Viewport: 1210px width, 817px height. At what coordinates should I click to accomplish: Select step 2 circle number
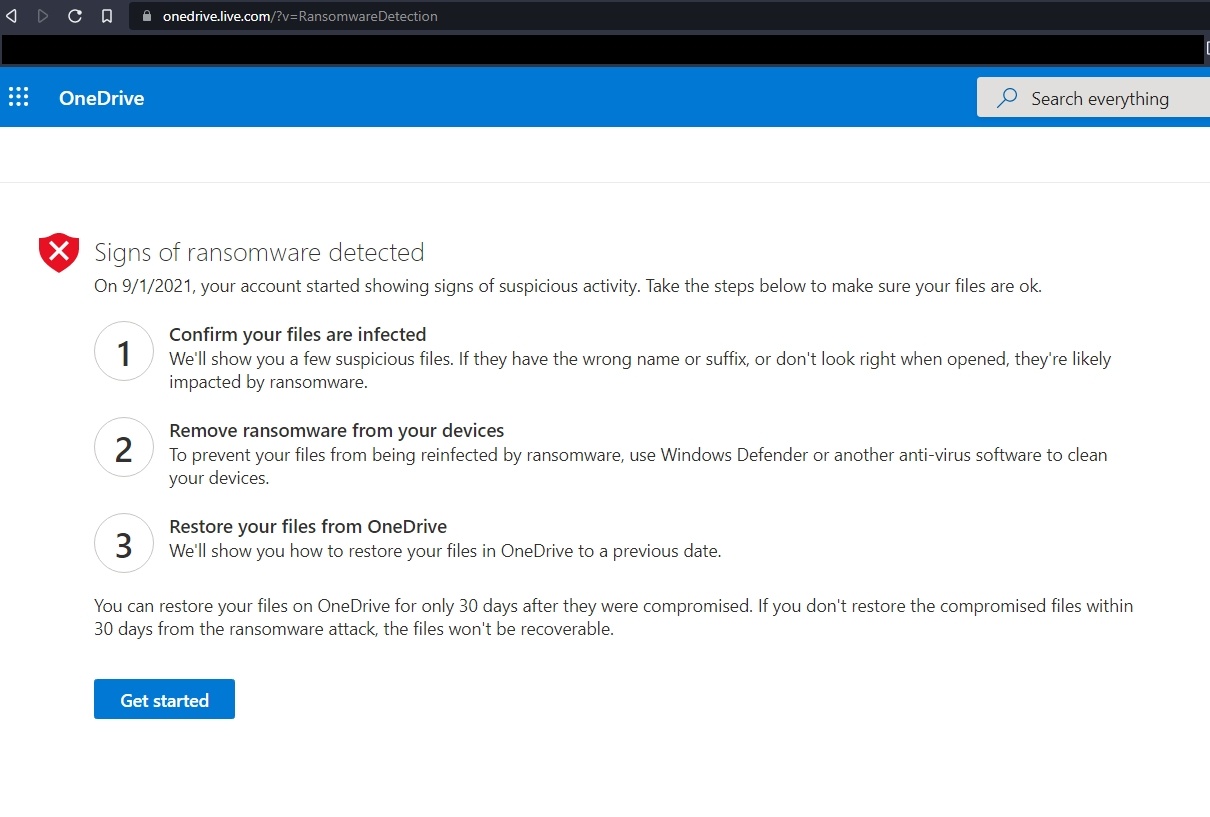click(x=124, y=448)
